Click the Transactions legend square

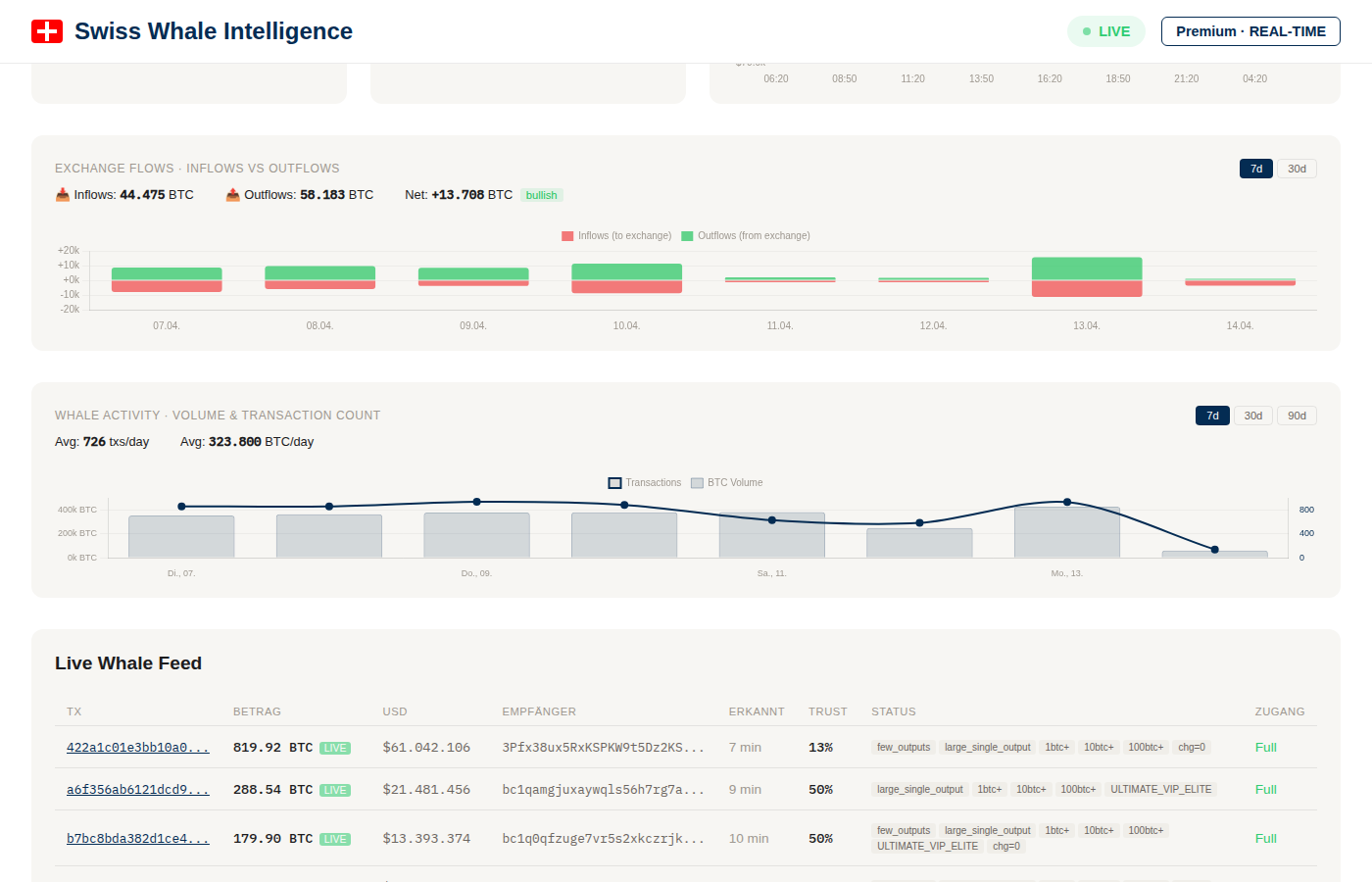[x=615, y=482]
